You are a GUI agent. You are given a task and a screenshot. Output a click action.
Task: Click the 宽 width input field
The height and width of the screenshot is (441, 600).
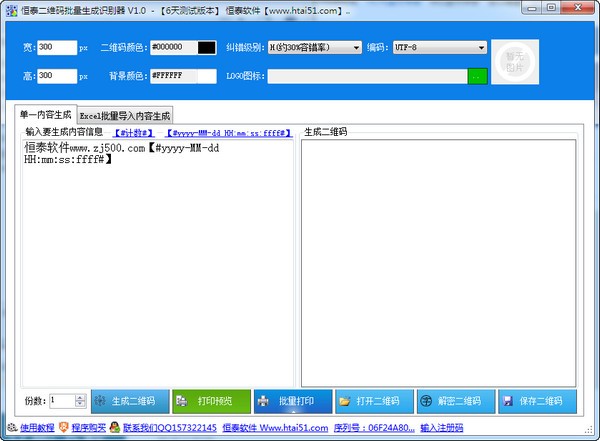[57, 47]
